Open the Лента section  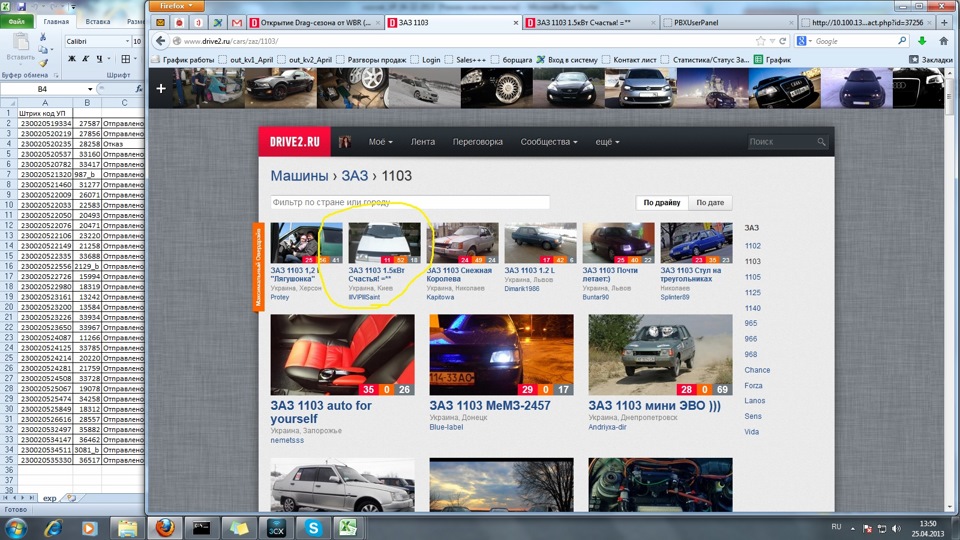click(x=422, y=141)
